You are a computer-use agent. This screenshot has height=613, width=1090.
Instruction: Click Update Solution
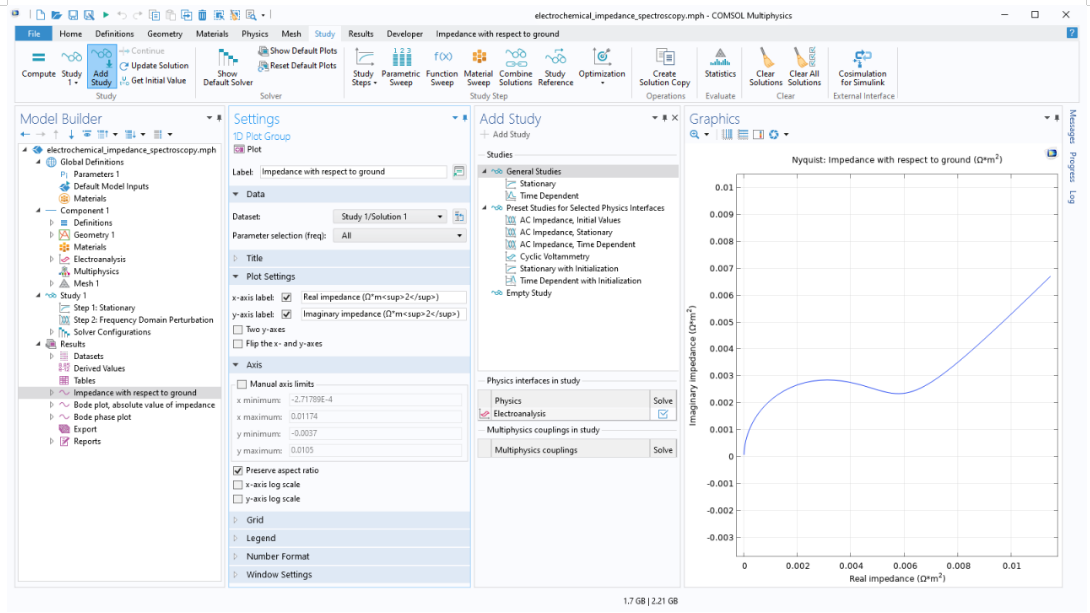point(154,66)
